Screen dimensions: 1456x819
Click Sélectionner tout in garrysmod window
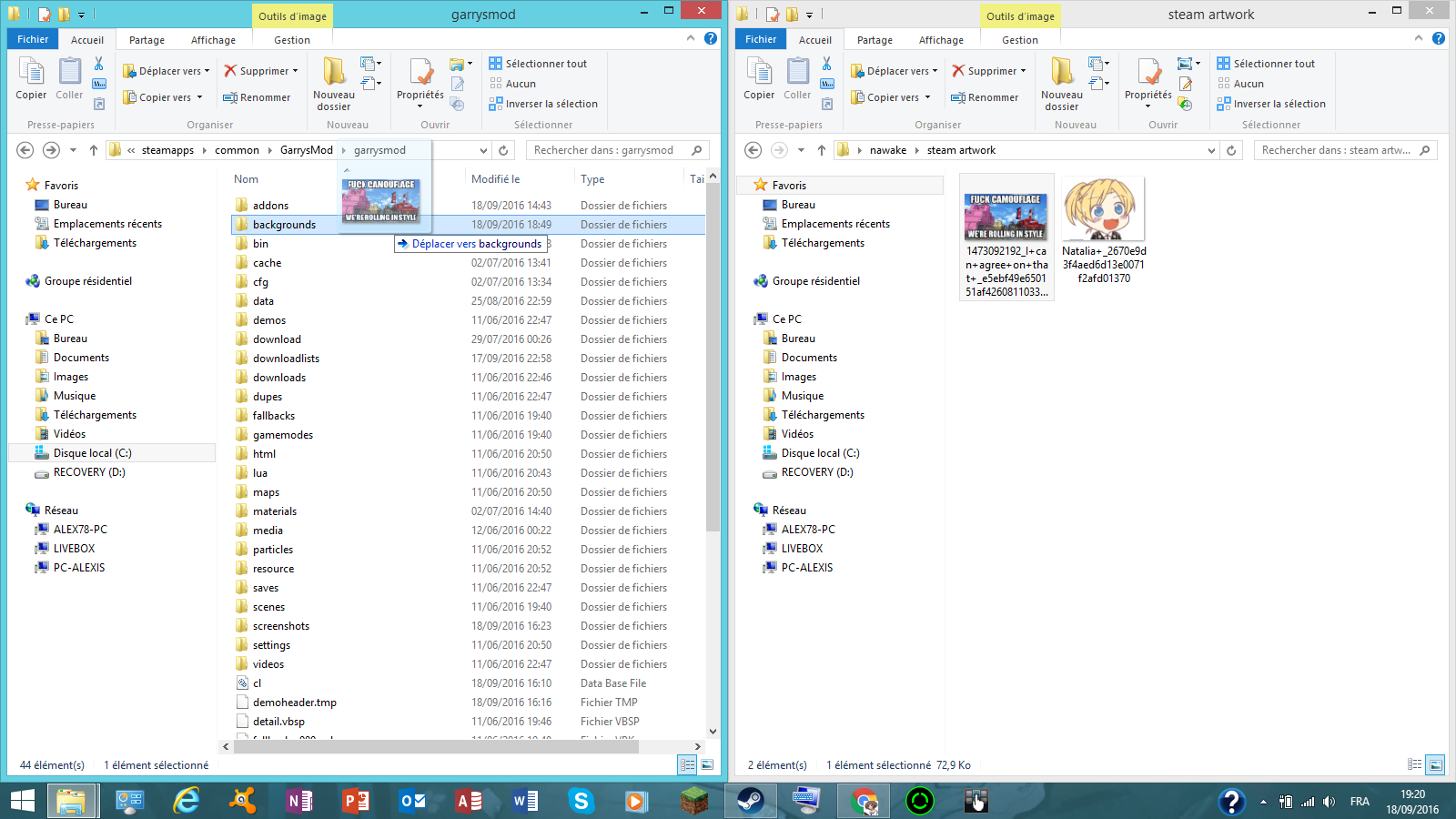click(x=538, y=64)
